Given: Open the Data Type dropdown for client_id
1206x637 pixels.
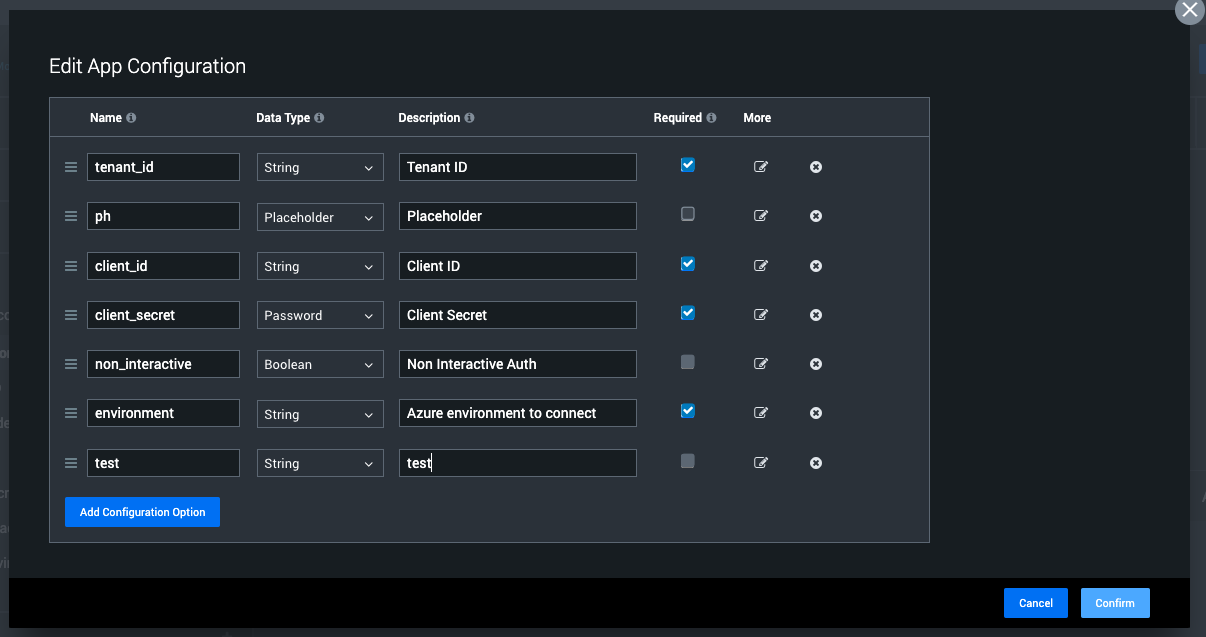Looking at the screenshot, I should [x=320, y=265].
